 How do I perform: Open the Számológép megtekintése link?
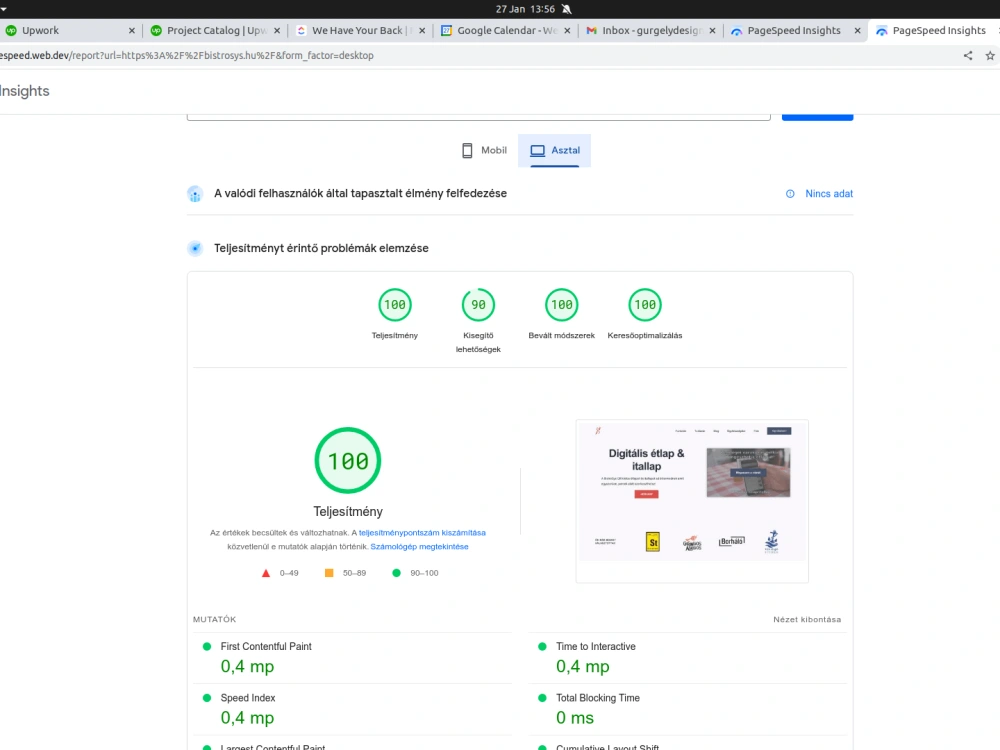click(x=420, y=546)
